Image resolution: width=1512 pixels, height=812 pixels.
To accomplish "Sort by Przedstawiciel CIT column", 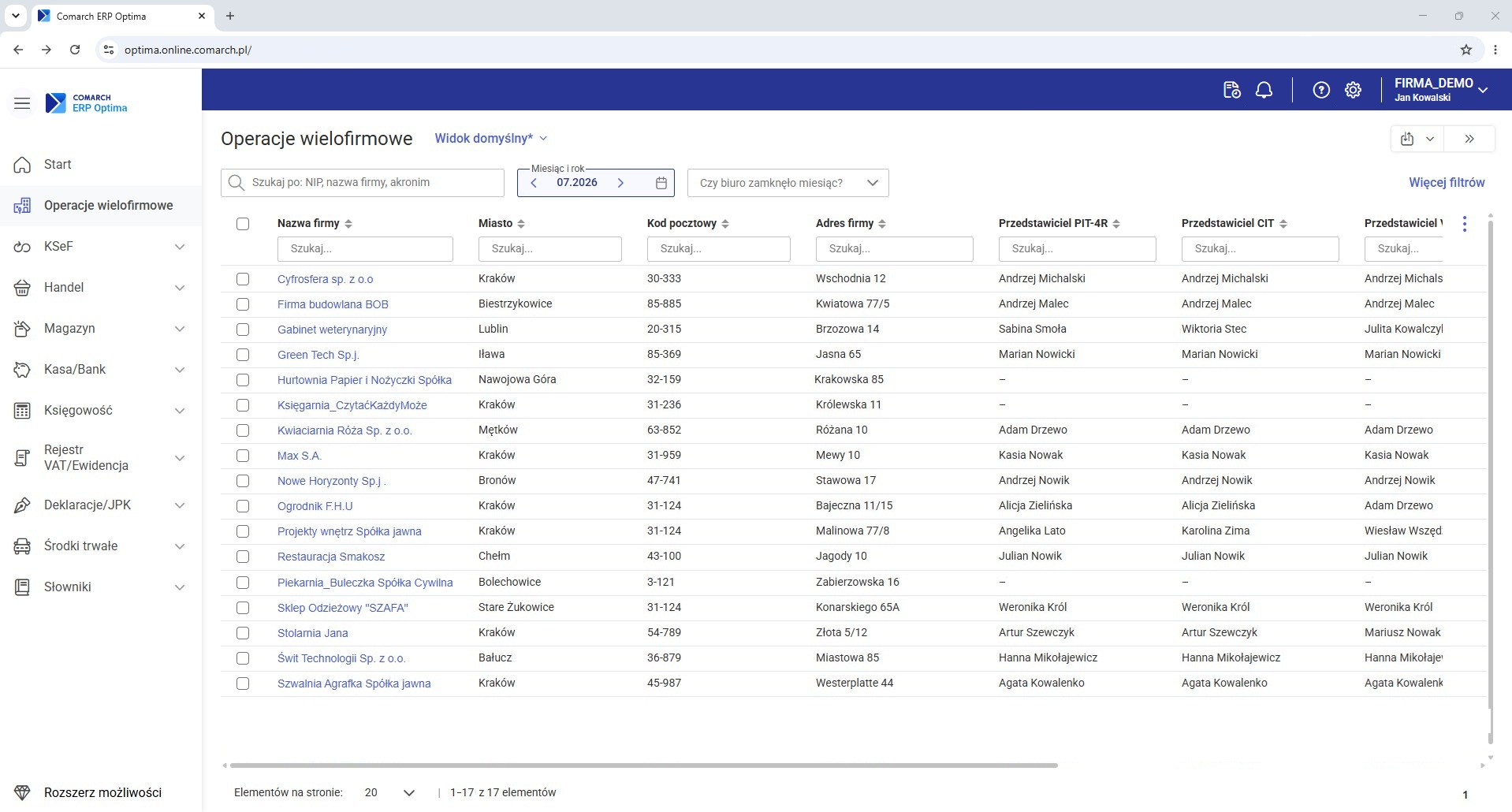I will tap(1283, 224).
